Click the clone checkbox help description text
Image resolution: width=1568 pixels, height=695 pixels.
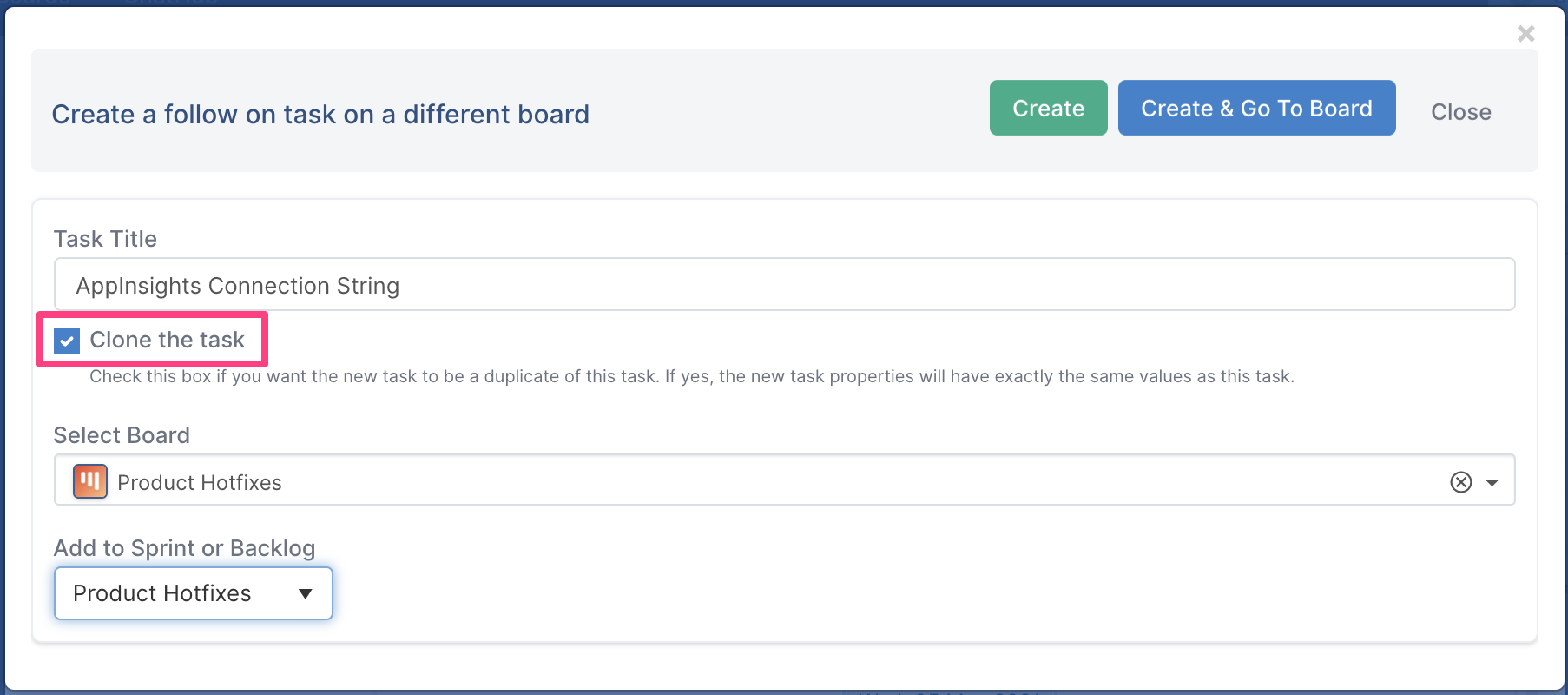click(692, 376)
